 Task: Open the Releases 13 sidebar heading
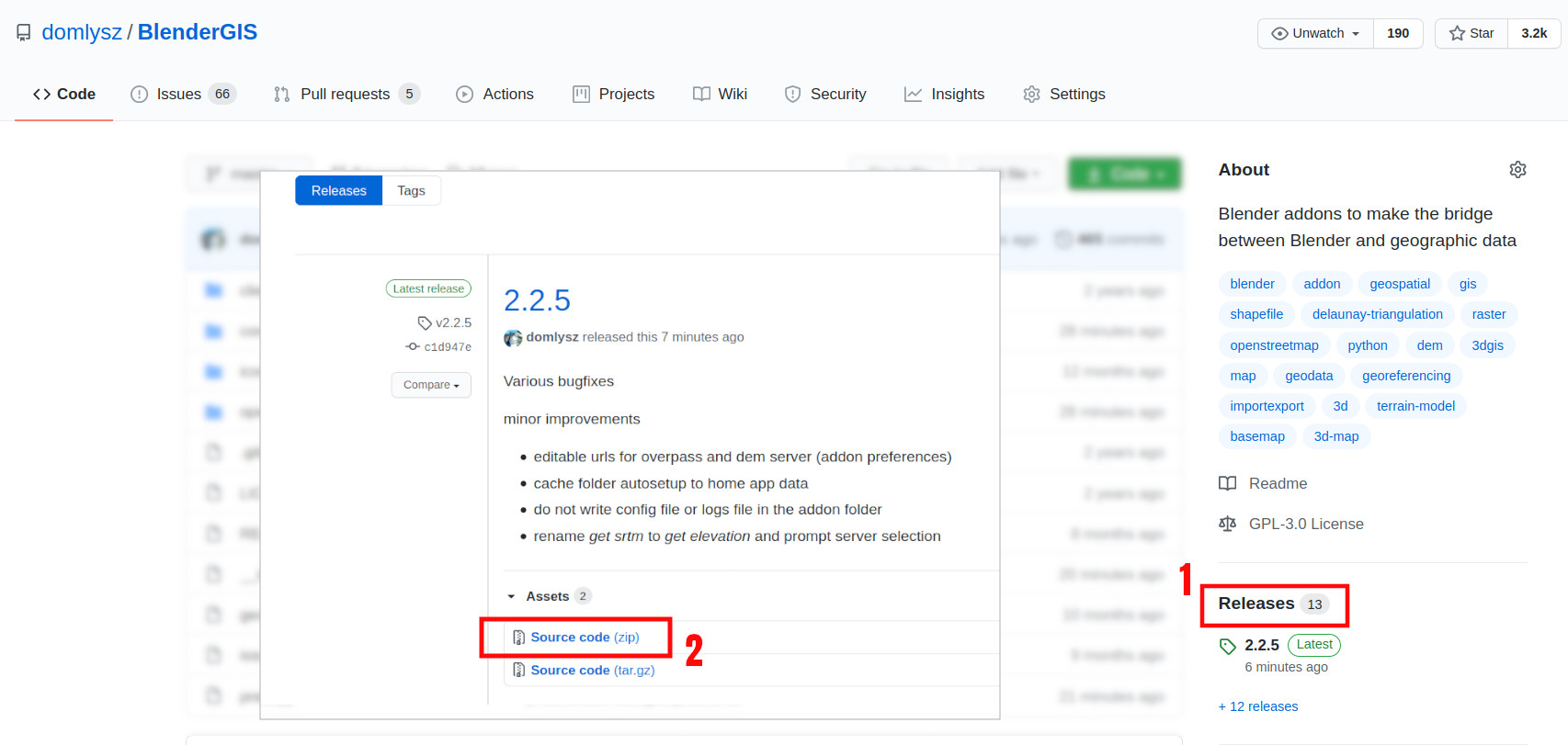coord(1274,604)
